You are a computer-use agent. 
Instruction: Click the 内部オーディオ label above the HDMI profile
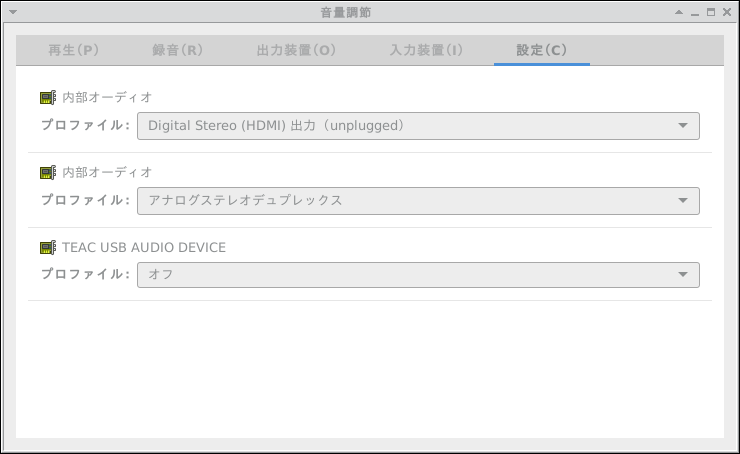(107, 97)
